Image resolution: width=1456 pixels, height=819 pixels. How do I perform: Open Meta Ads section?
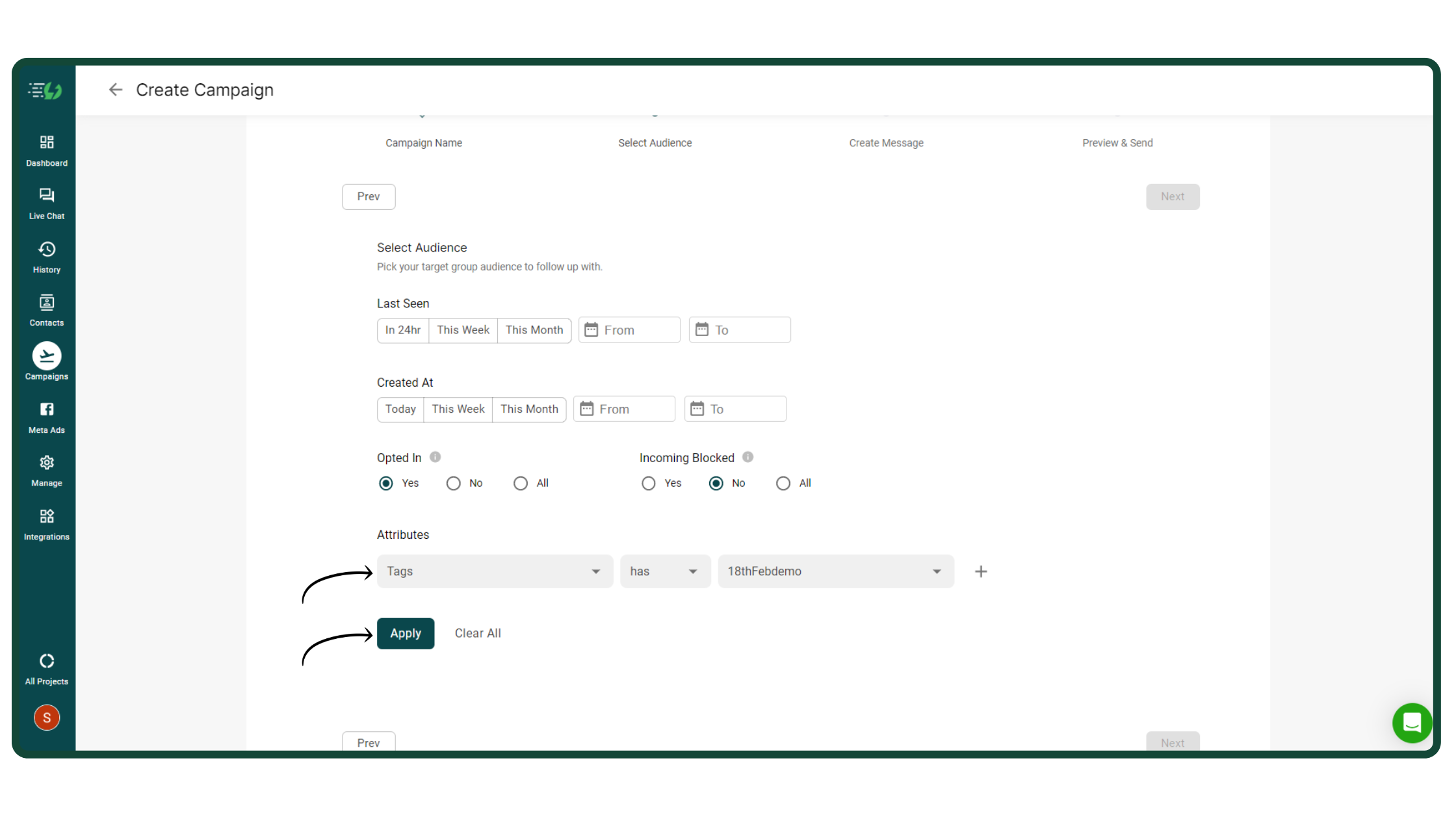click(x=47, y=417)
